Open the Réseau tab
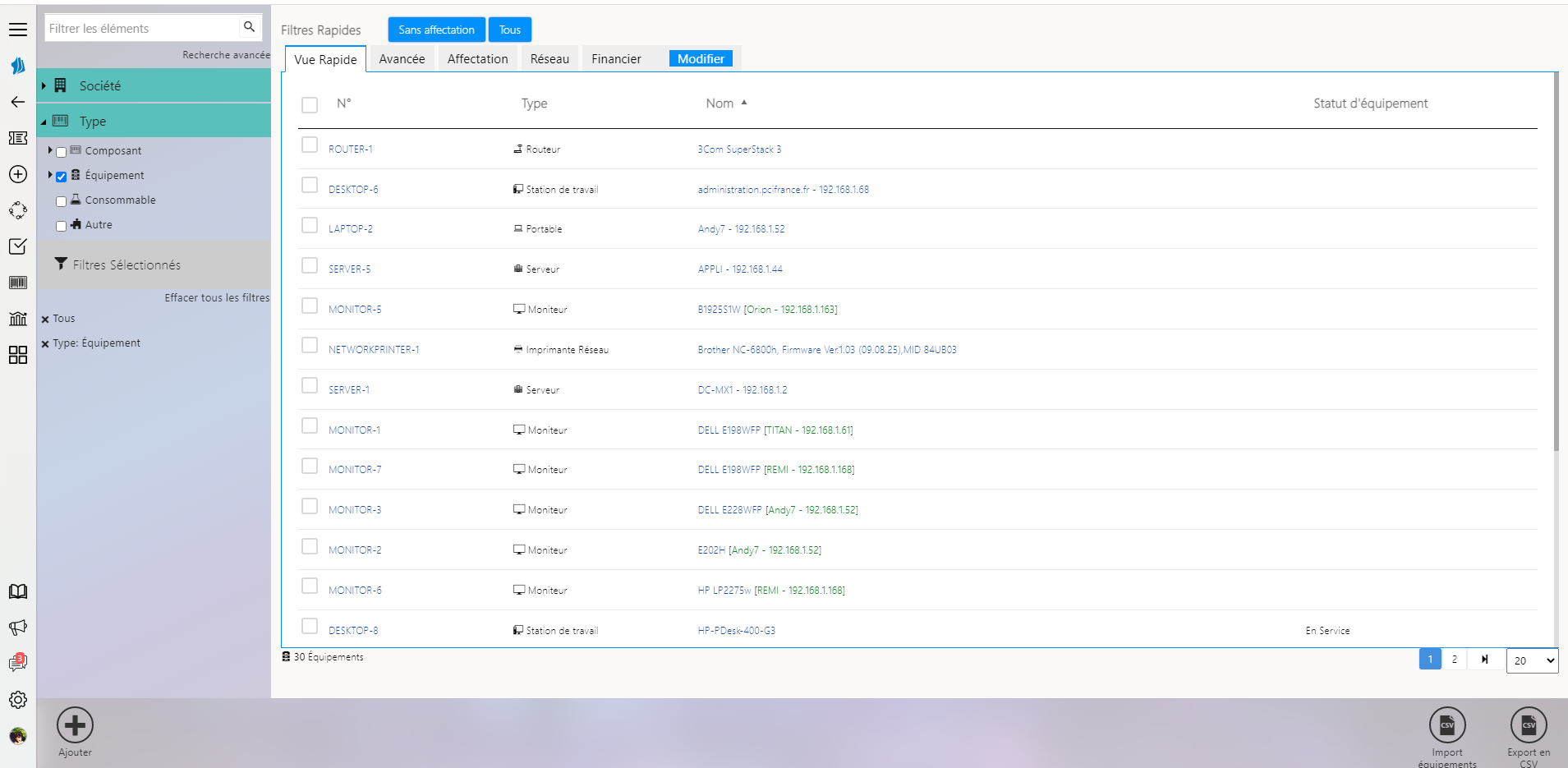Viewport: 1568px width, 768px height. tap(549, 58)
